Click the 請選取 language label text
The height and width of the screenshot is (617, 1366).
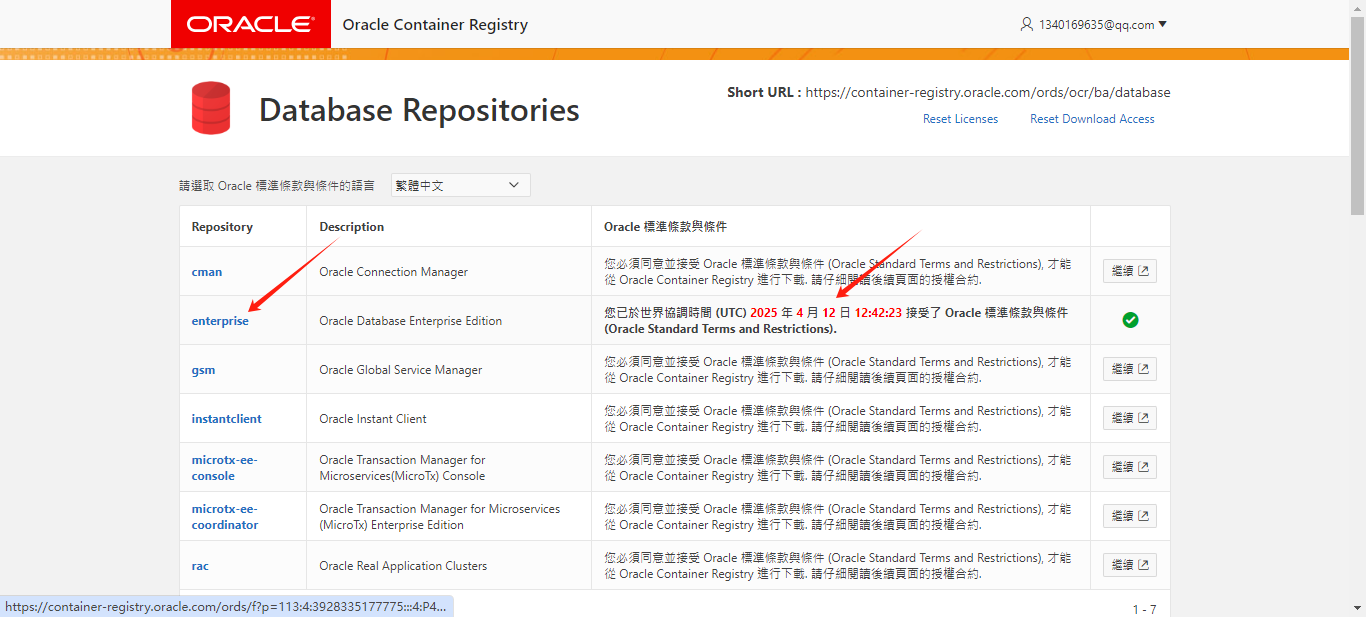277,185
